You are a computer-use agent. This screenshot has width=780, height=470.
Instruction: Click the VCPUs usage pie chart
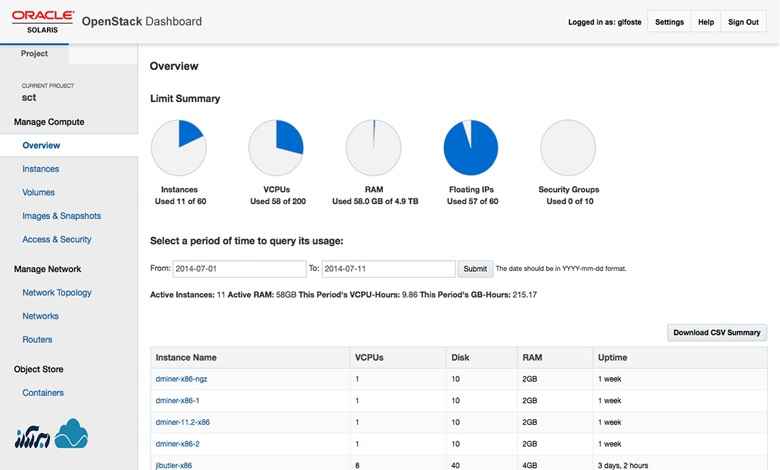click(276, 147)
